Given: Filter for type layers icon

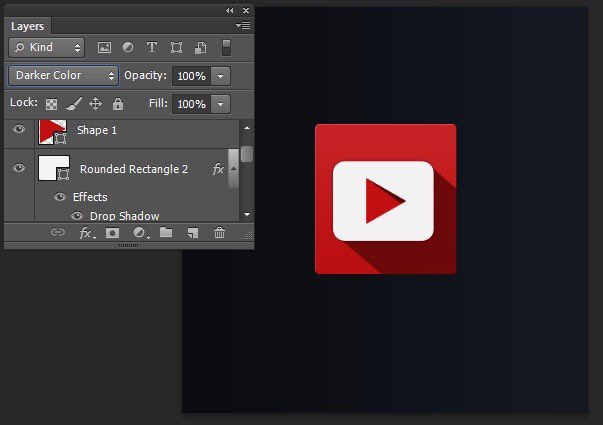Looking at the screenshot, I should click(x=152, y=47).
